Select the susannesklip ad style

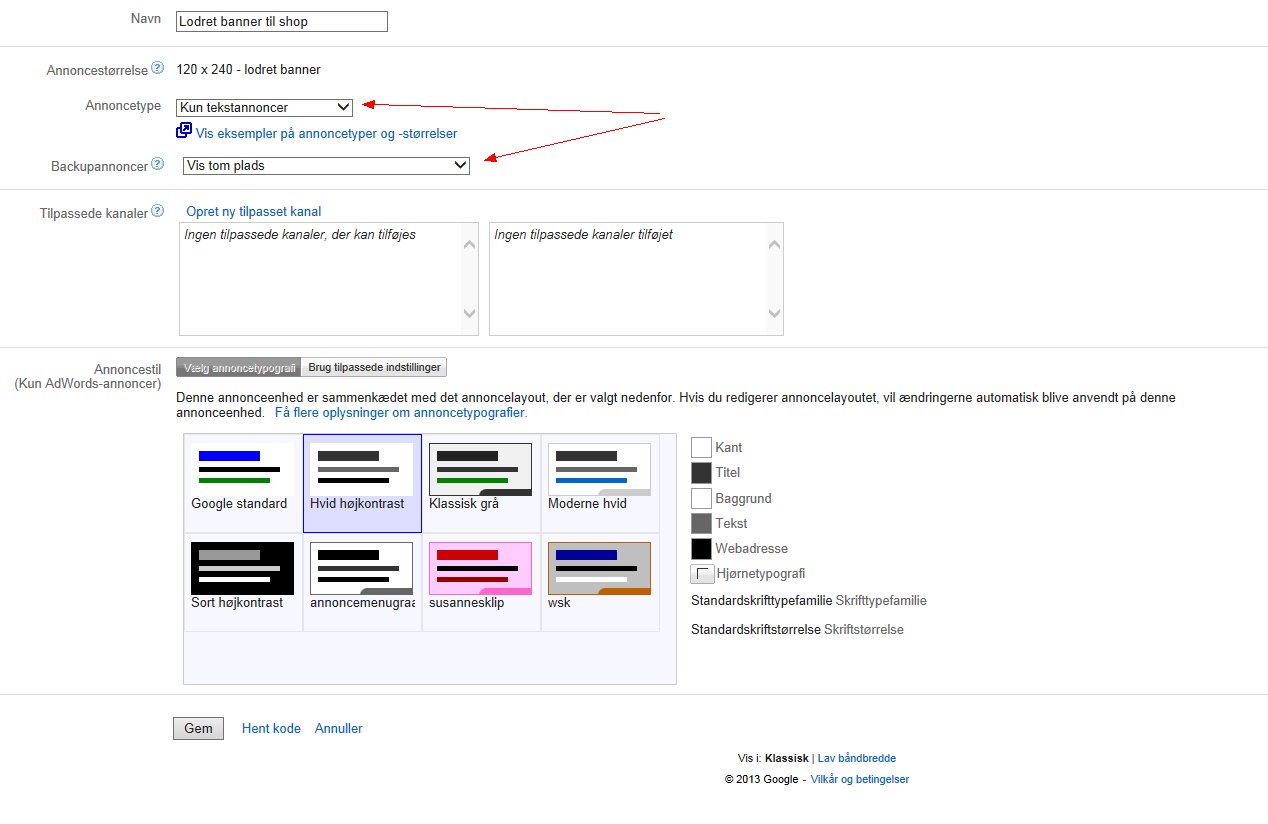[480, 577]
